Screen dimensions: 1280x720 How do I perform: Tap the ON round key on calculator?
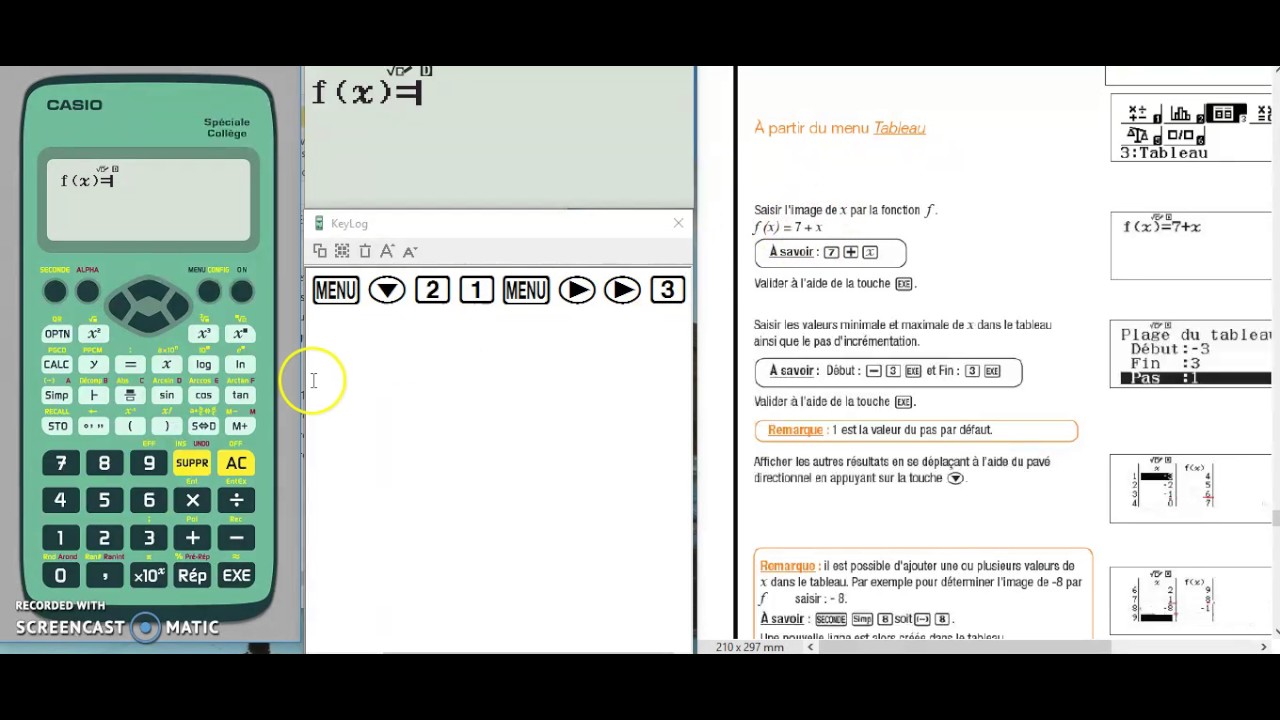tap(241, 291)
